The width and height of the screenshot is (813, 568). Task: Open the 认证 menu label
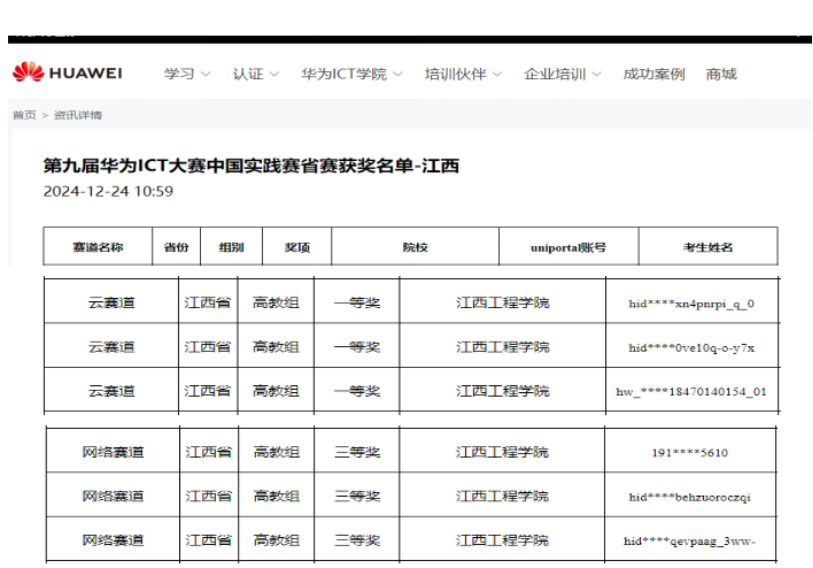248,74
